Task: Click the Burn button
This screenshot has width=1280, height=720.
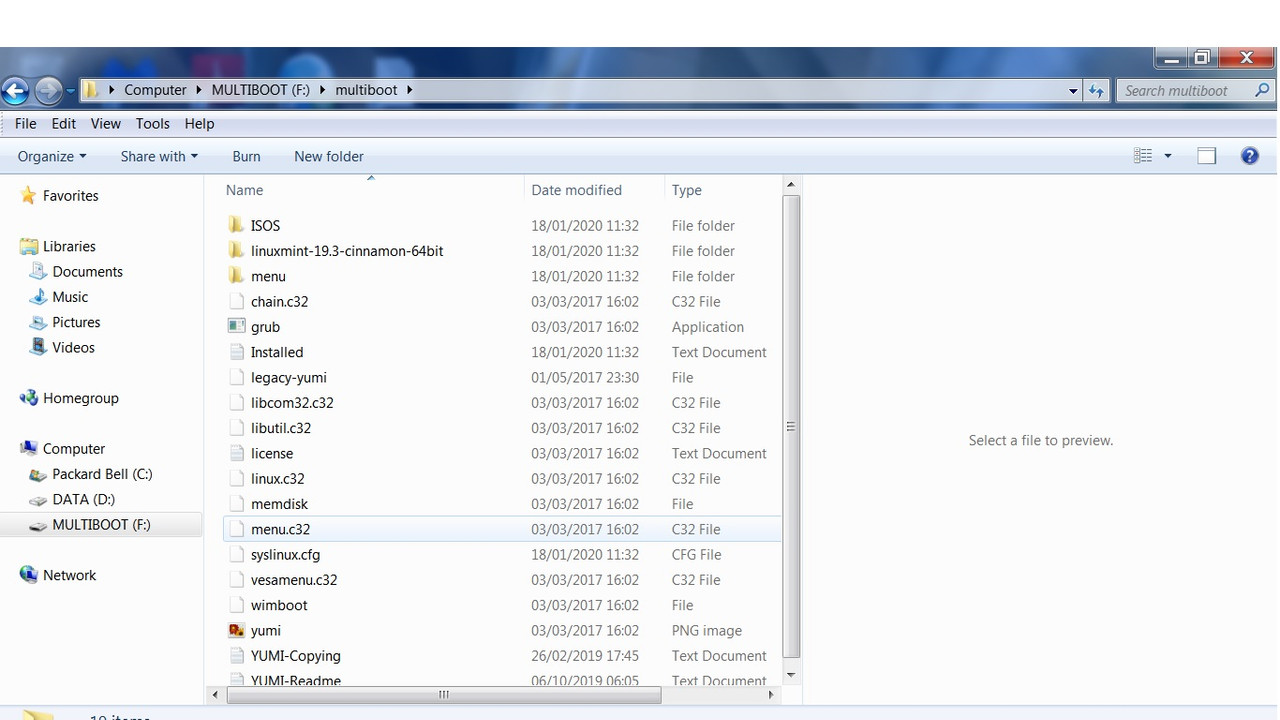Action: (246, 156)
